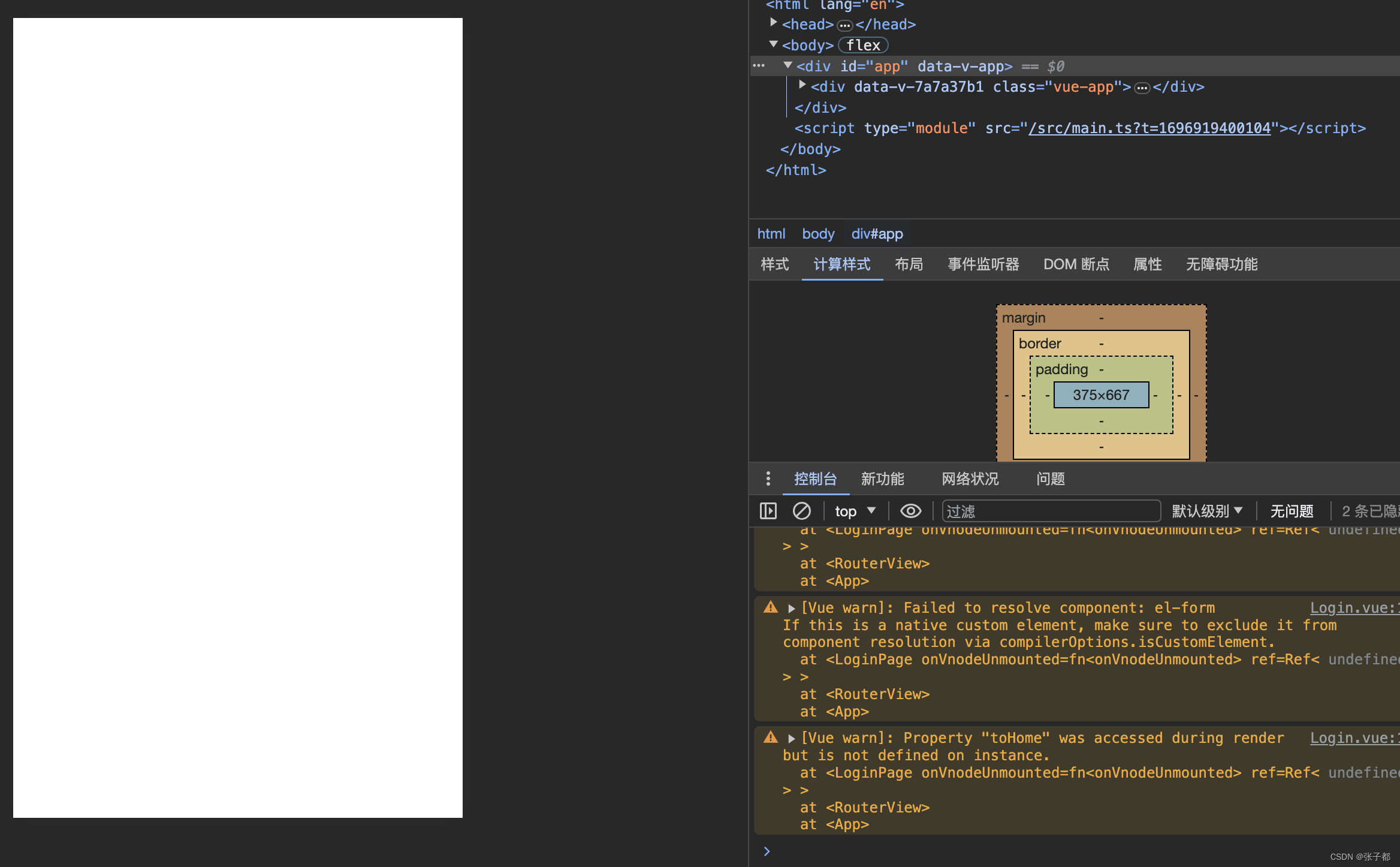Open the drawer three-dot menu
Screen dimensions: 1400x867
(768, 478)
